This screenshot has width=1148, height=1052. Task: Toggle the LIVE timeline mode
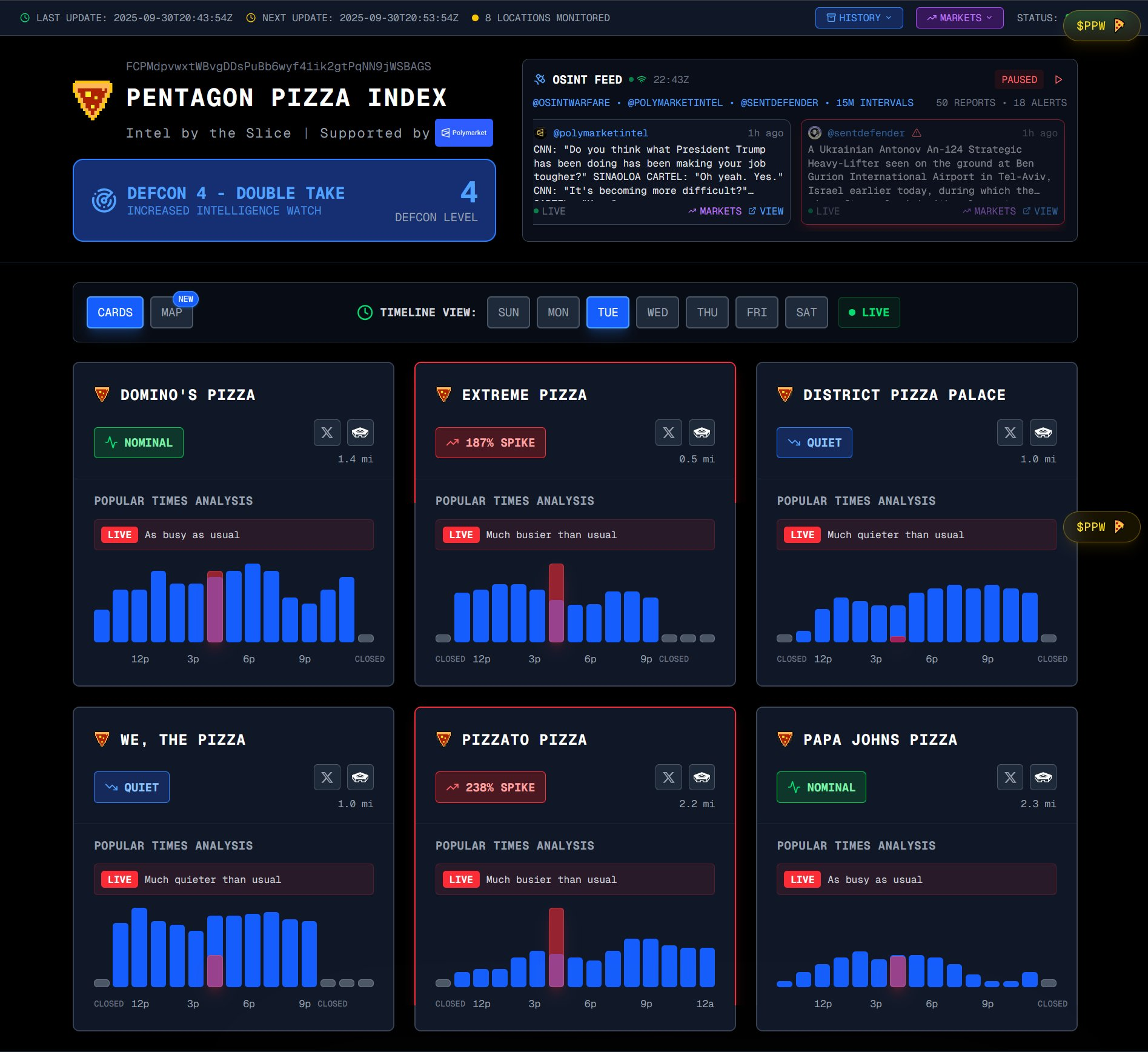869,313
